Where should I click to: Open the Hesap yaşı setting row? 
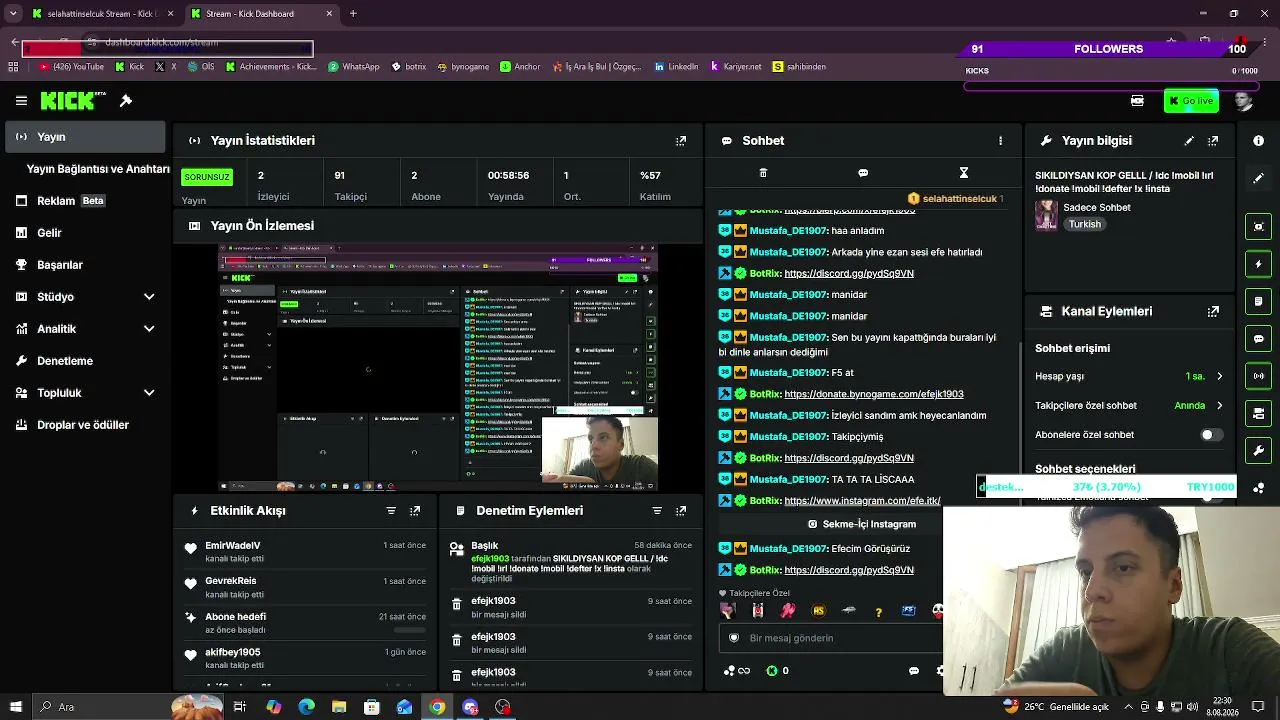coord(1129,376)
